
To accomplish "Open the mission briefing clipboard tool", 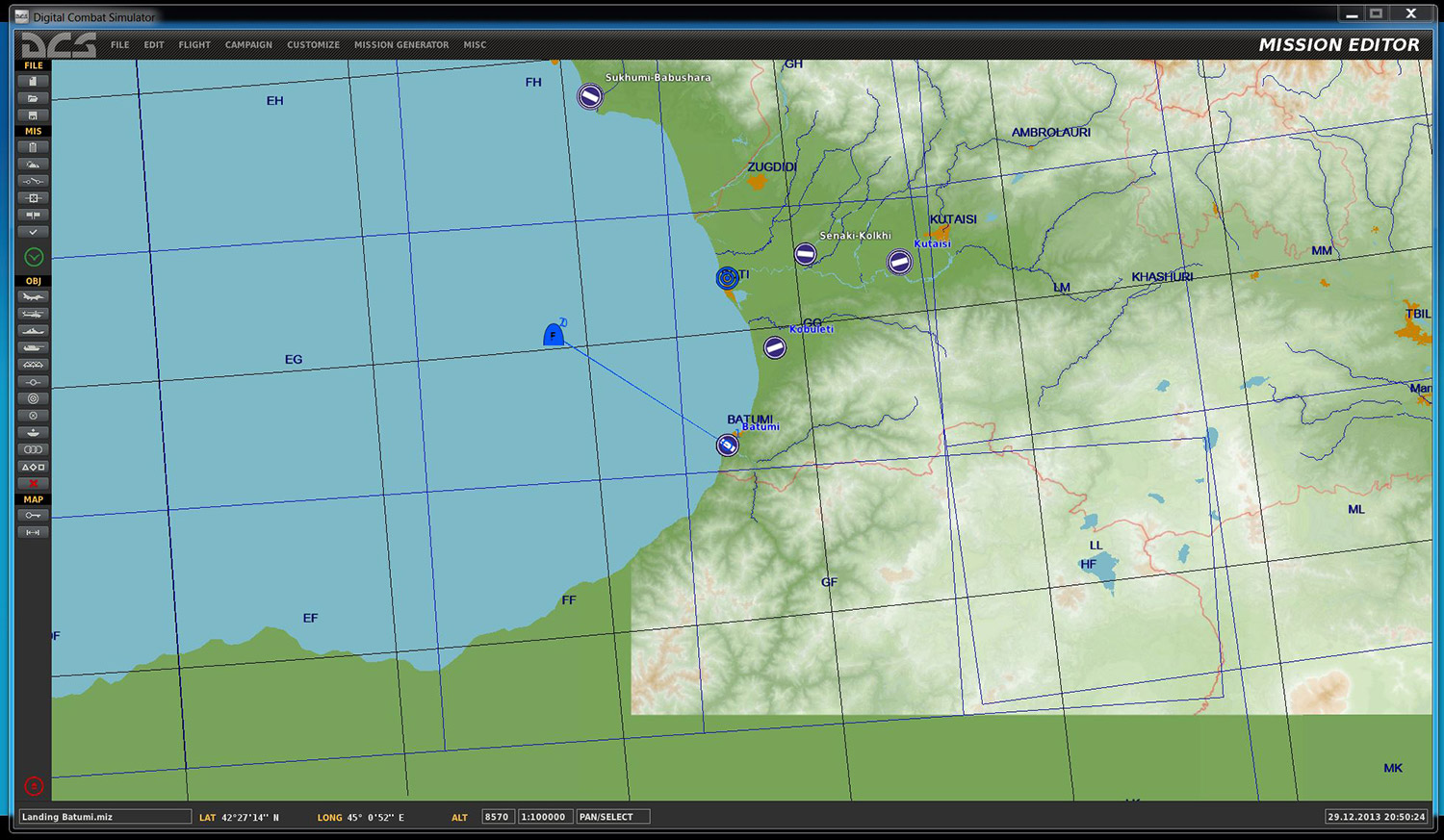I will (33, 148).
